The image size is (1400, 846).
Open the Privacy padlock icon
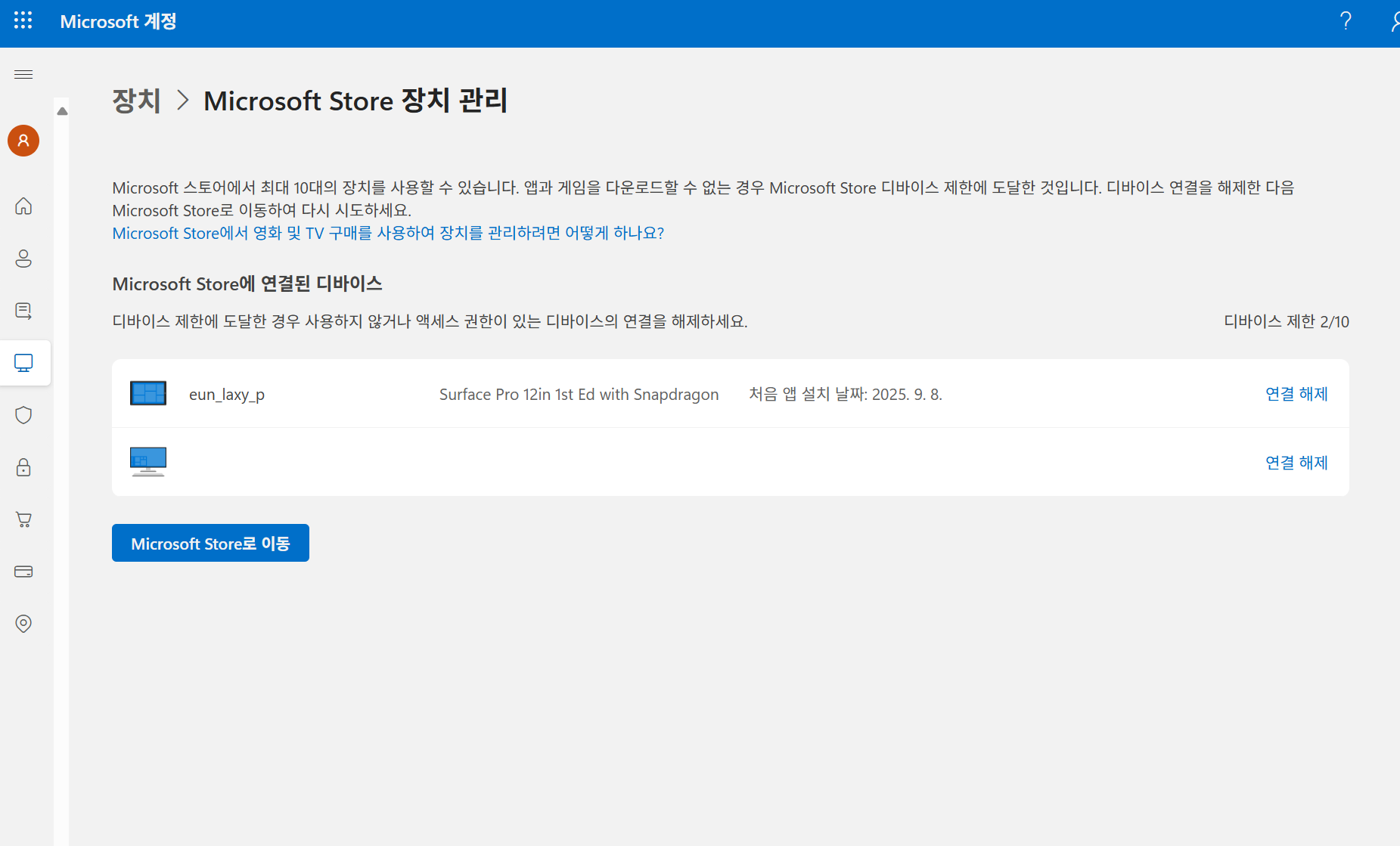(x=23, y=467)
